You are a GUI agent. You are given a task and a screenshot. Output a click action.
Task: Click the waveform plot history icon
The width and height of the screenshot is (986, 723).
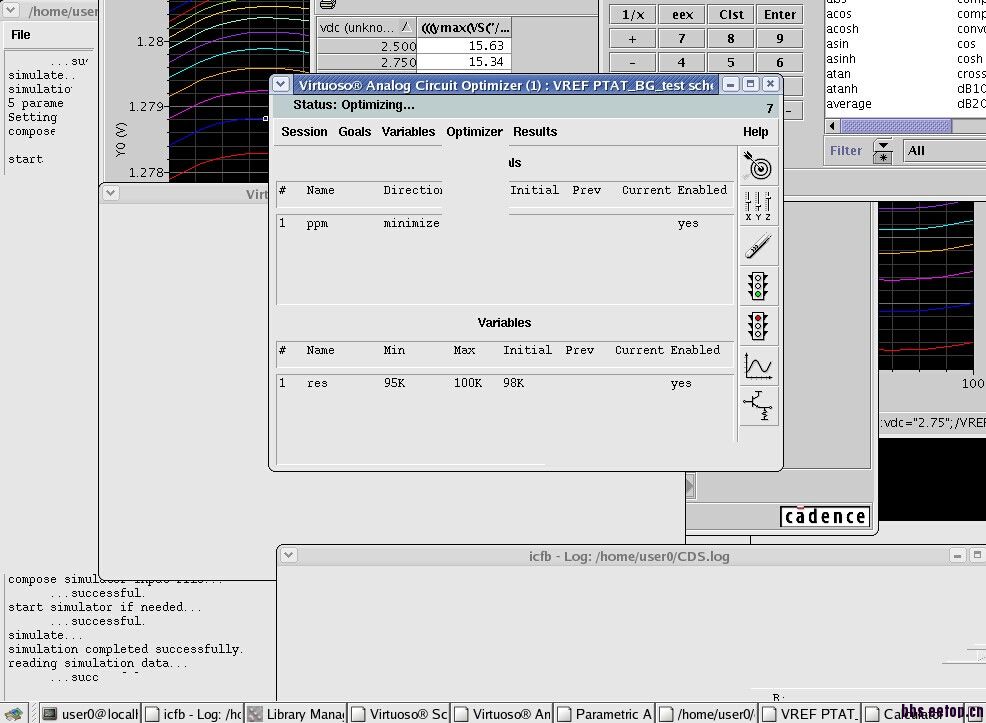pos(758,366)
